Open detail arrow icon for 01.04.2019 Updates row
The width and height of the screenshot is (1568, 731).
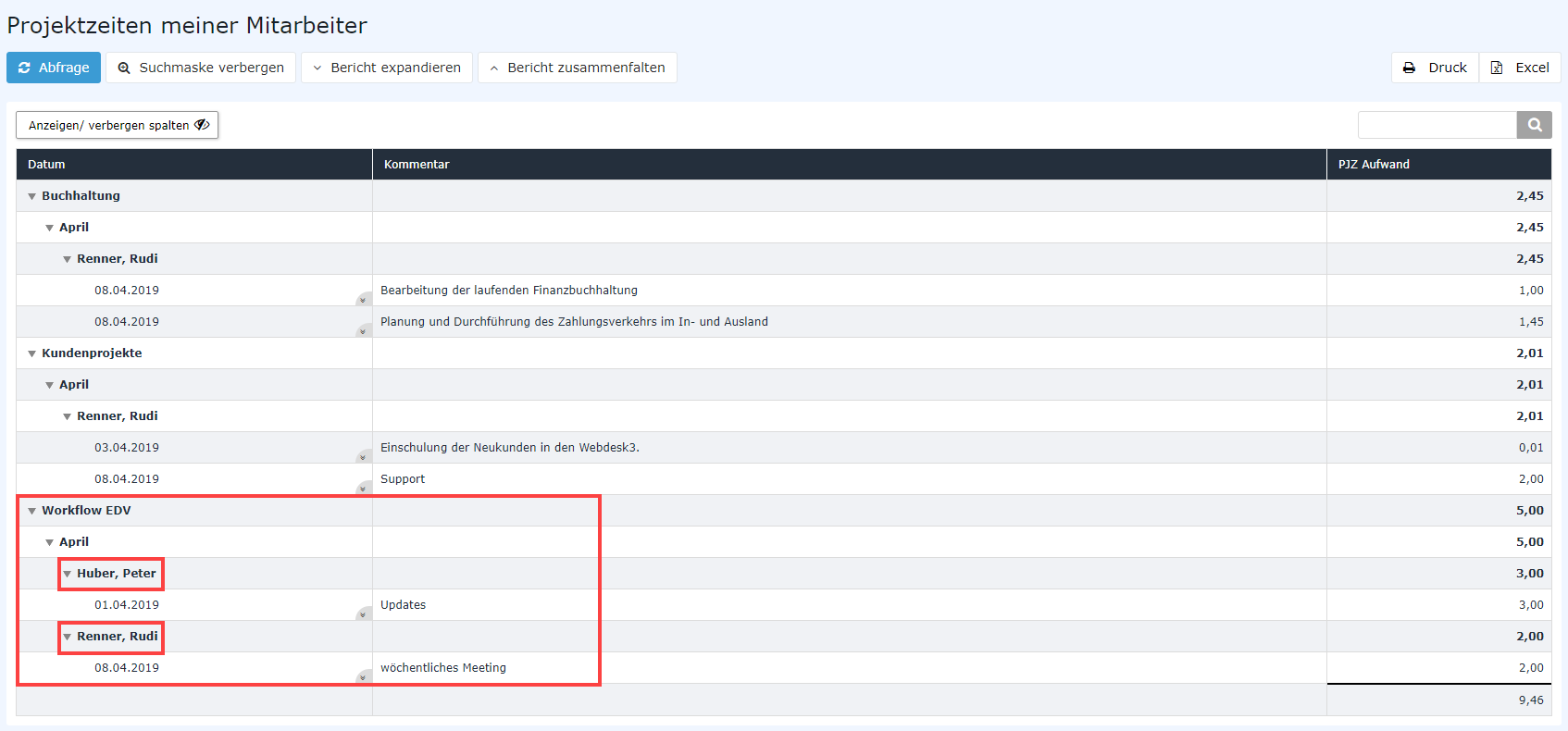pyautogui.click(x=364, y=613)
